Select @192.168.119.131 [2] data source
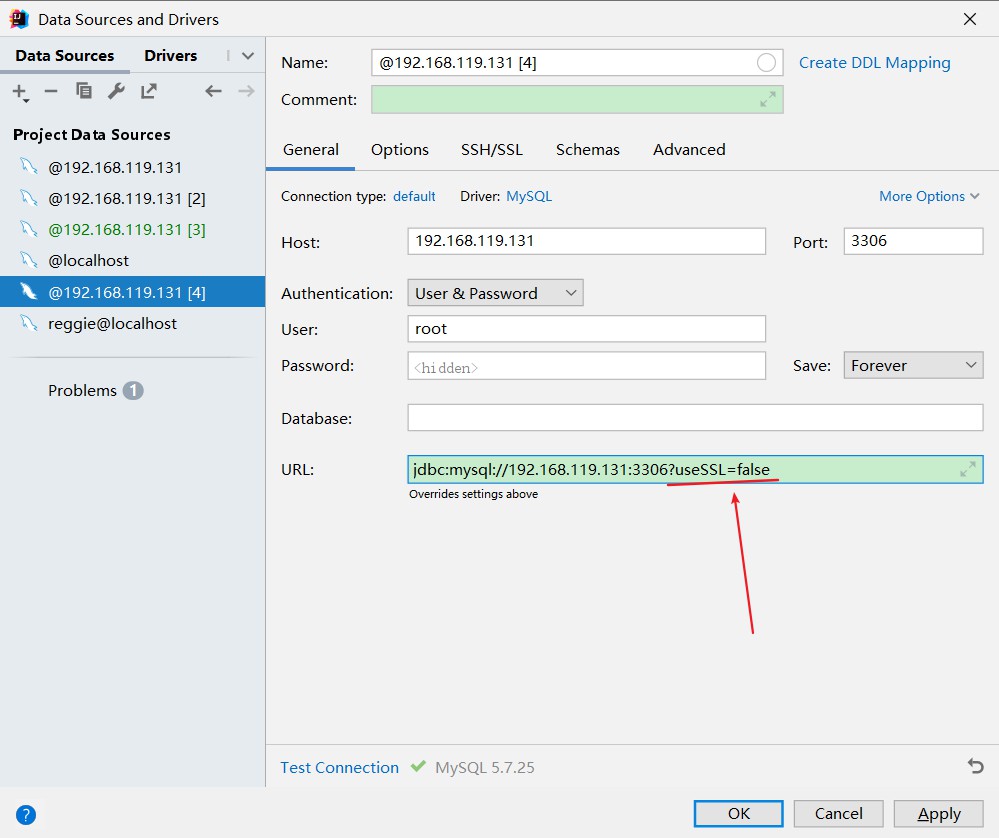Viewport: 999px width, 838px height. pos(133,198)
